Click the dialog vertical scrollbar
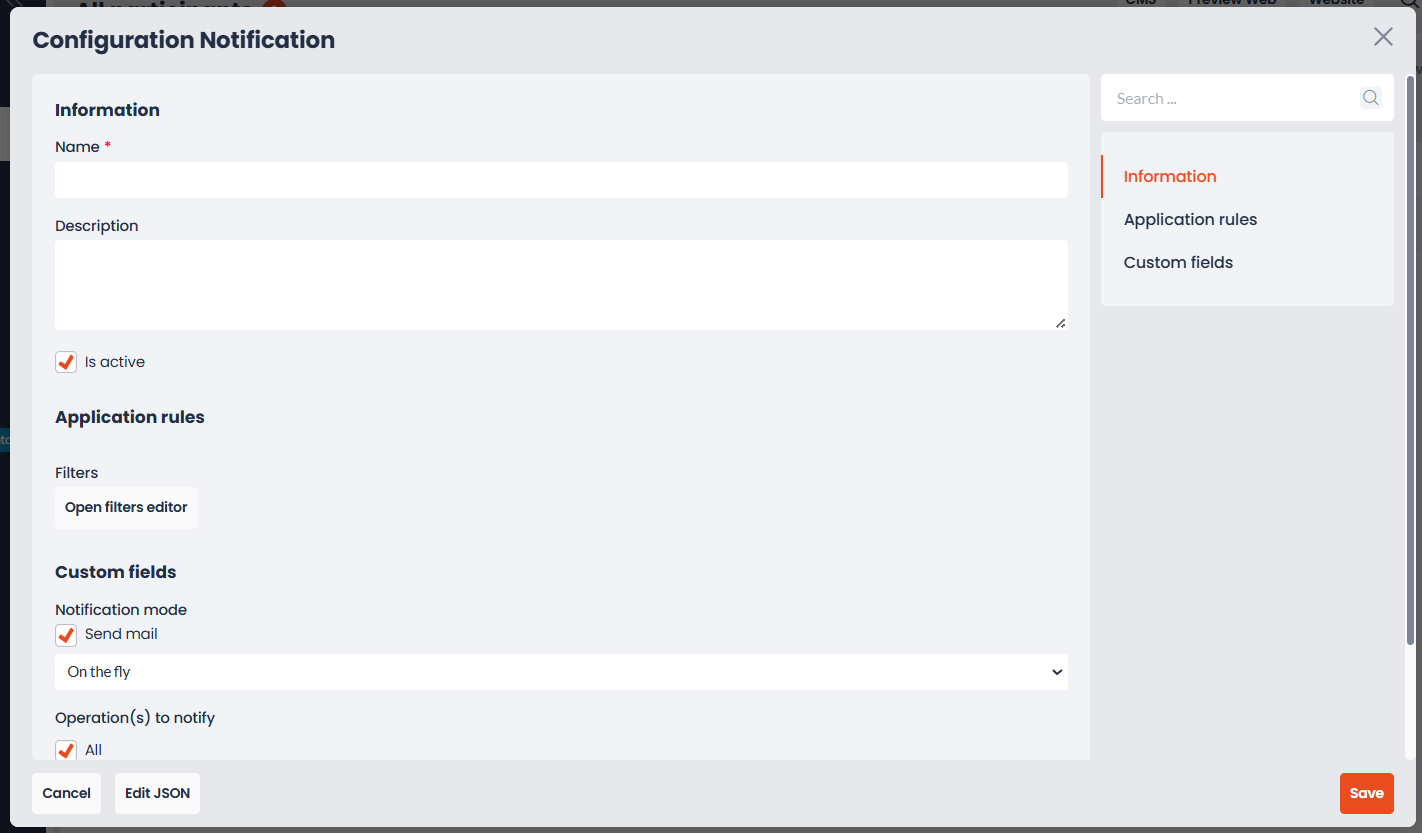Screen dimensions: 1422x833 (x=1410, y=360)
